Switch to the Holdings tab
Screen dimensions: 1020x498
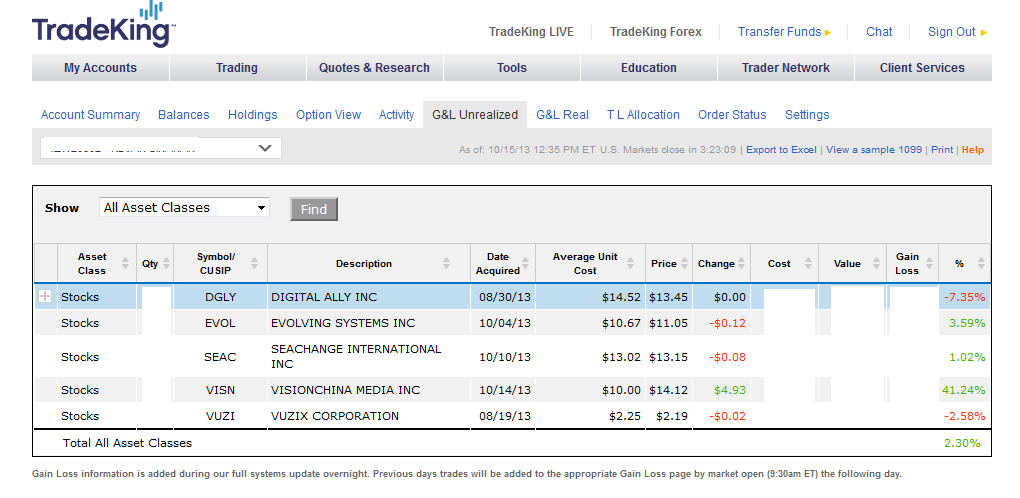252,114
